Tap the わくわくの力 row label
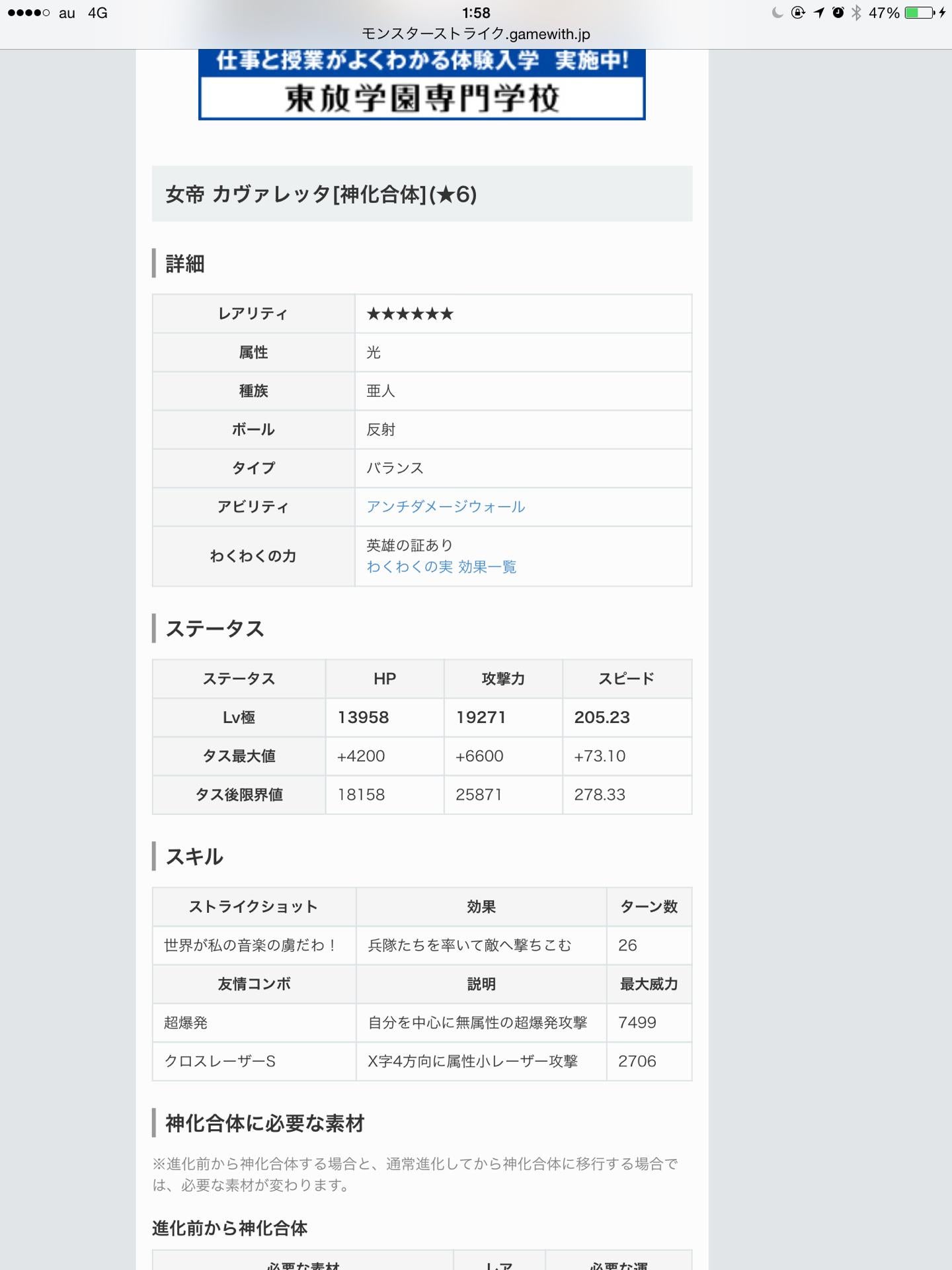The image size is (952, 1270). coord(253,556)
